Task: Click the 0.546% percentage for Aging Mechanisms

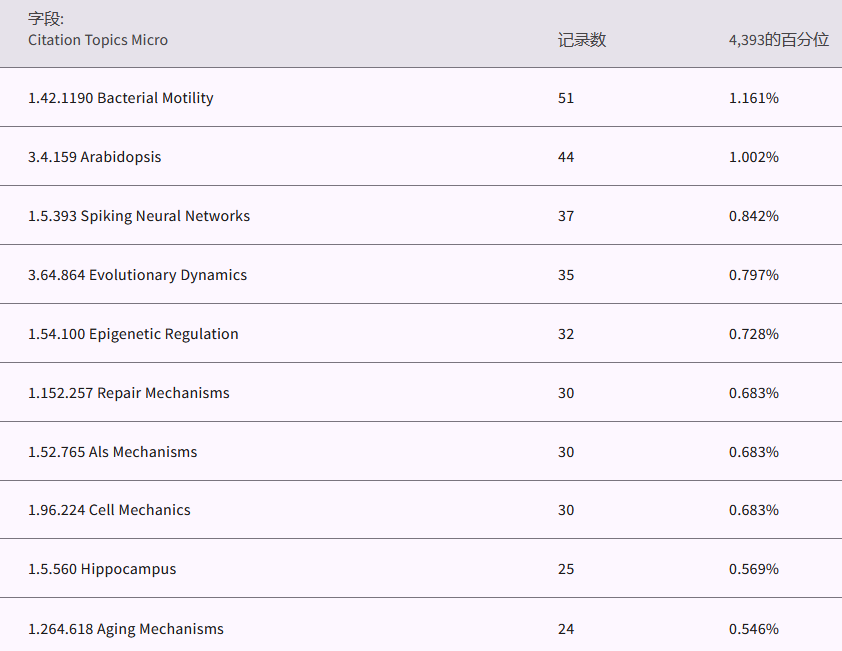Action: tap(753, 629)
